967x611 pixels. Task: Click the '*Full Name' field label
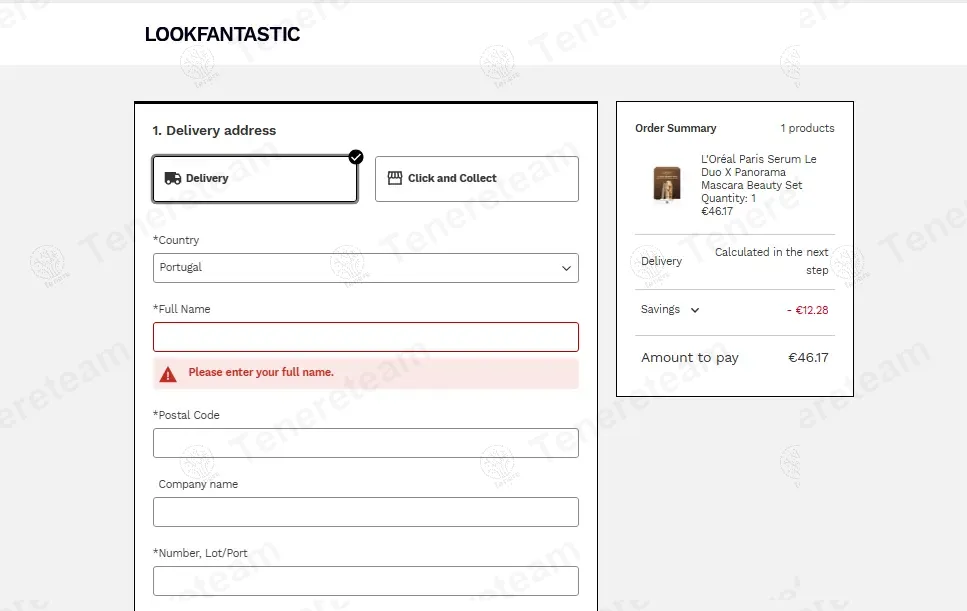[x=182, y=309]
